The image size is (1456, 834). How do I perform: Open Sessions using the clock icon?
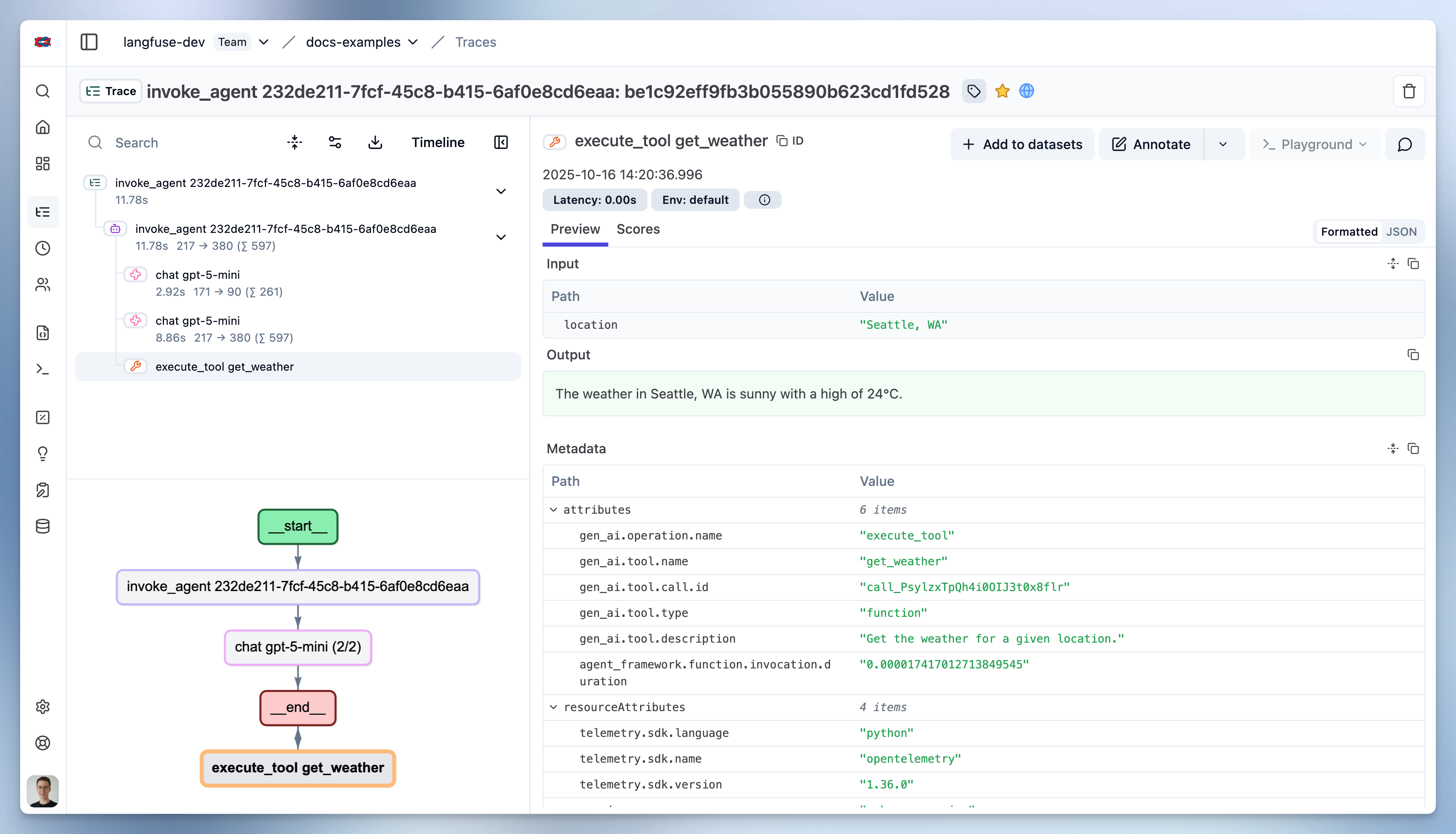[x=43, y=248]
